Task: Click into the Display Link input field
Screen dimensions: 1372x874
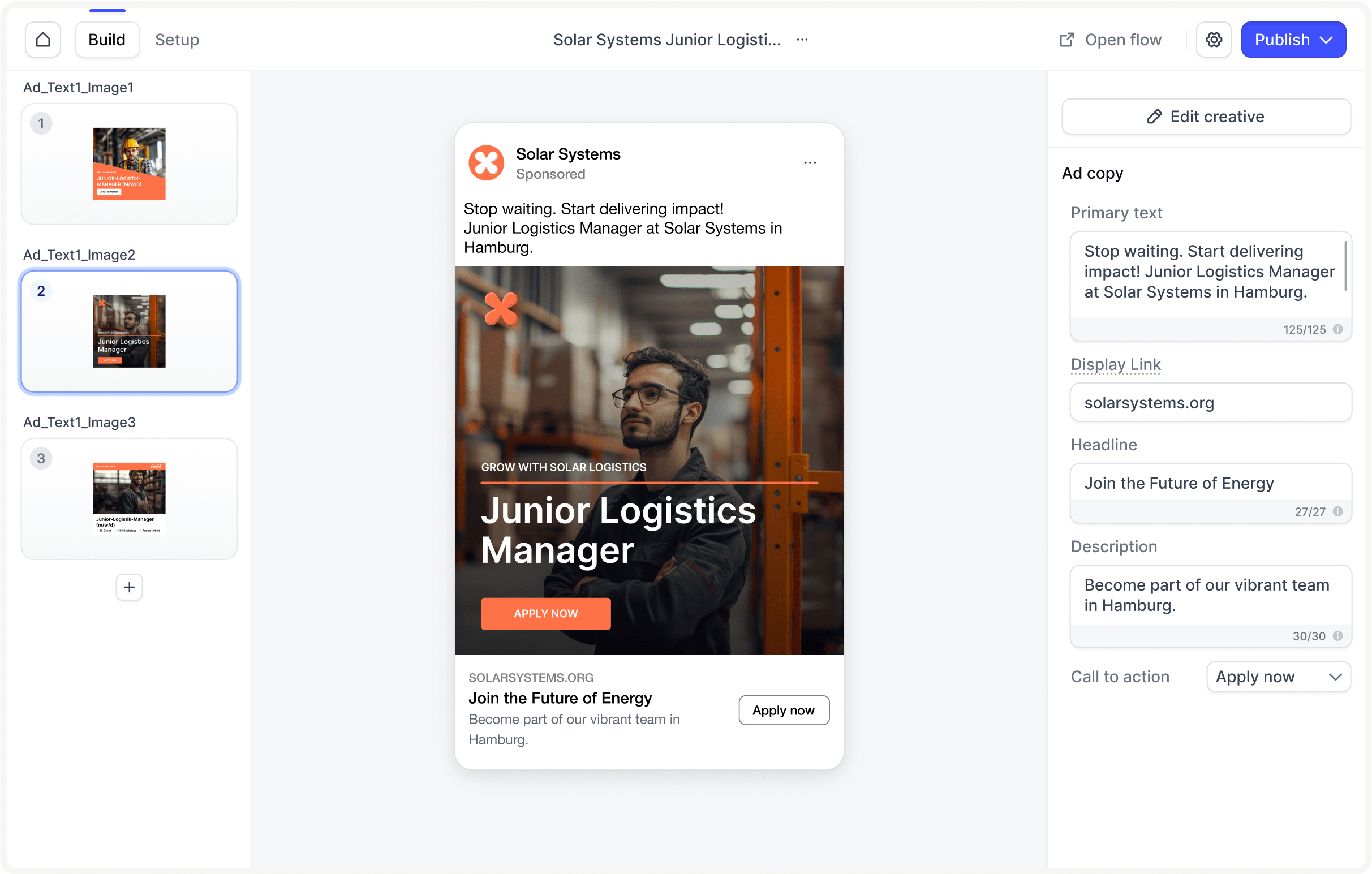Action: [x=1210, y=403]
